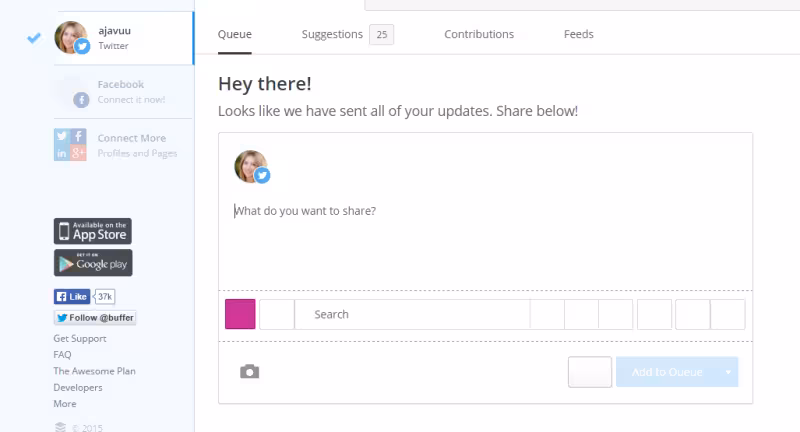
Task: Open the Get Support link
Action: [x=80, y=339]
